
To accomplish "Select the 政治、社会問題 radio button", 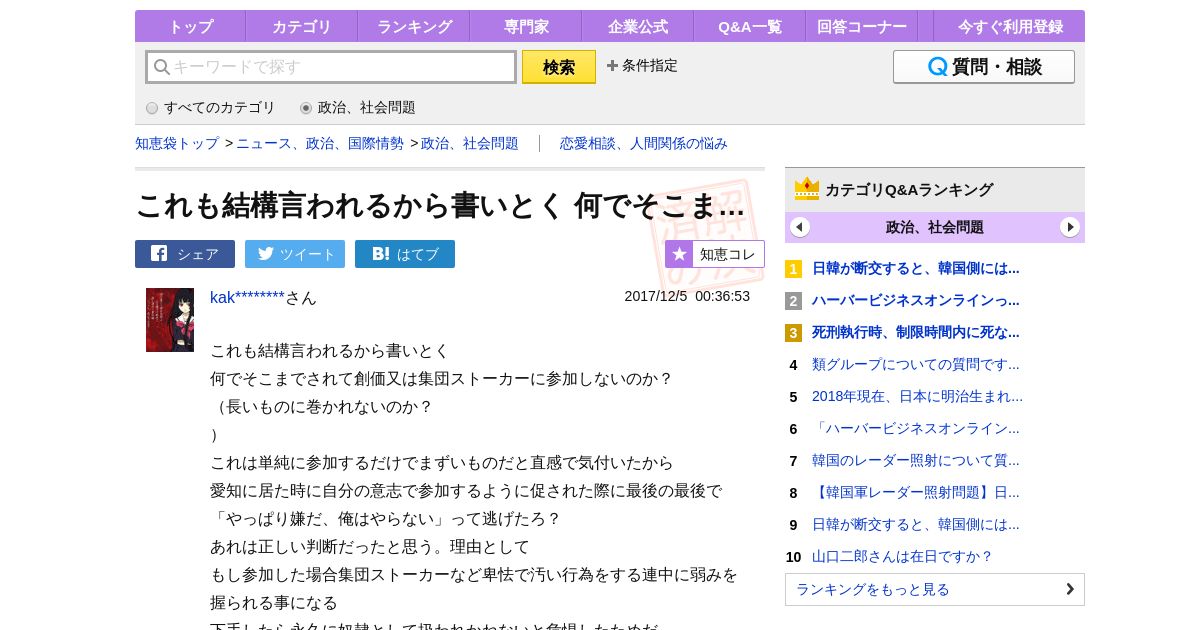I will pos(306,108).
